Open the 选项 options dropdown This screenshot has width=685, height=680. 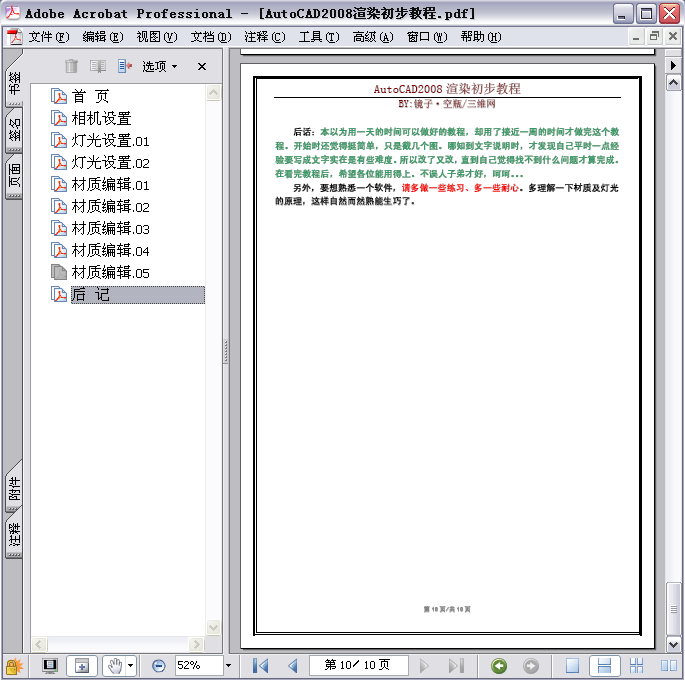pyautogui.click(x=159, y=66)
